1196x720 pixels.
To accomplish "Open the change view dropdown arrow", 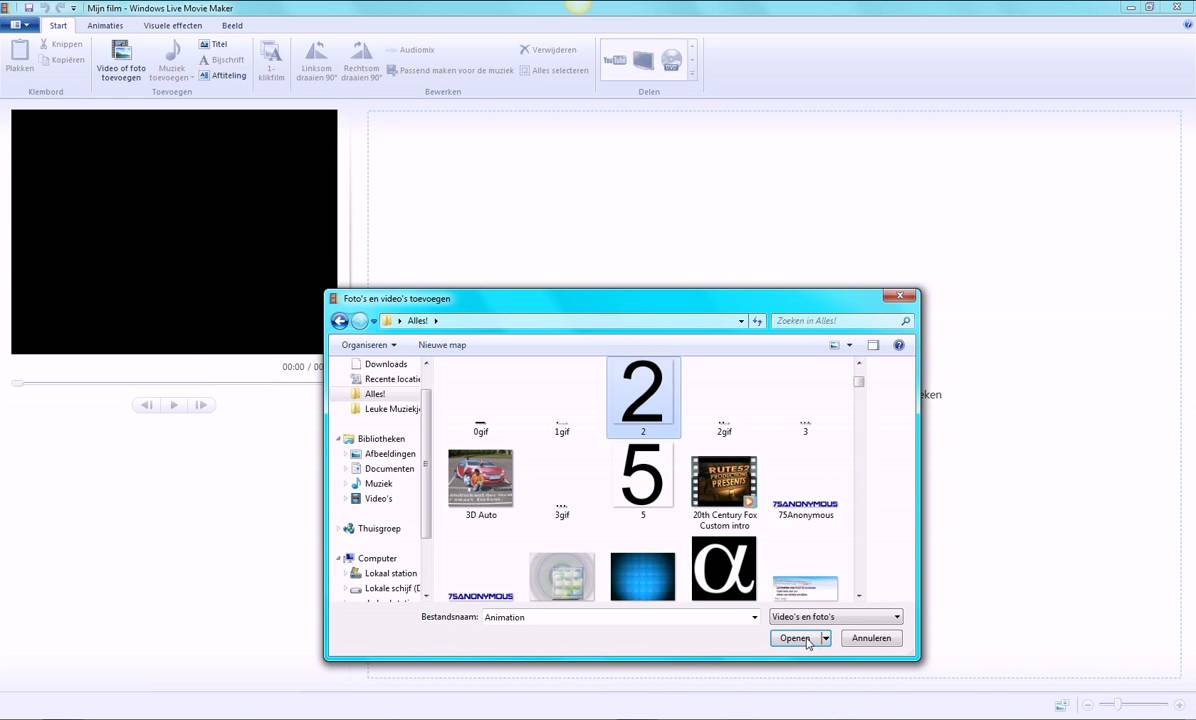I will pyautogui.click(x=850, y=346).
